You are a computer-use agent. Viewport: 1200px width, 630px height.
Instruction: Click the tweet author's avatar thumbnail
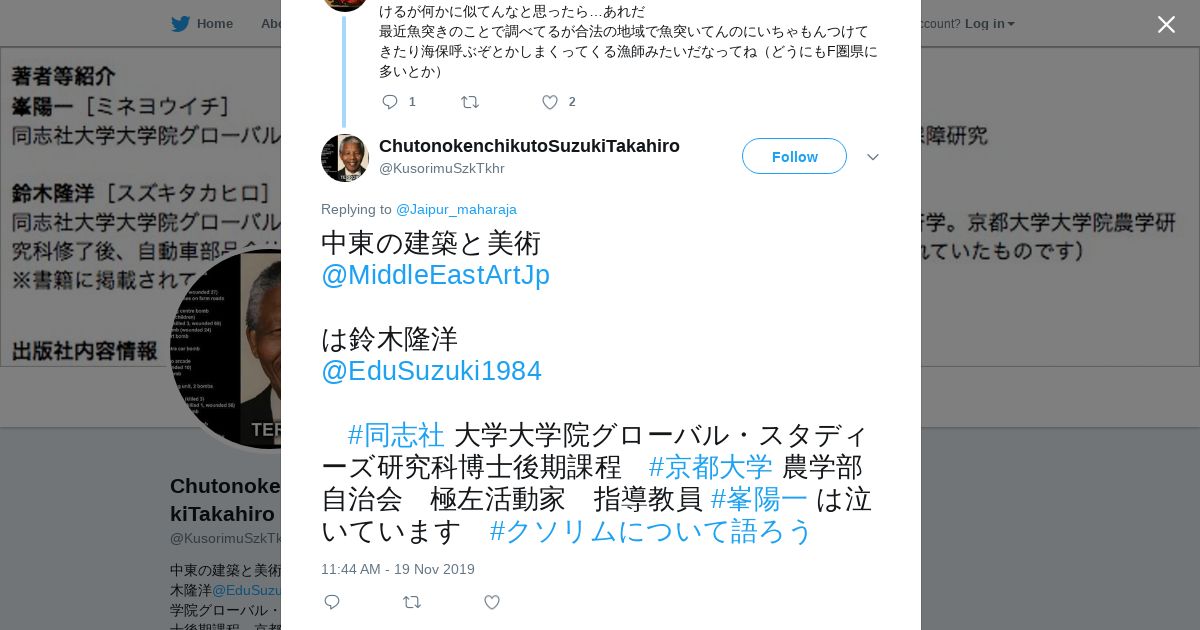[345, 158]
